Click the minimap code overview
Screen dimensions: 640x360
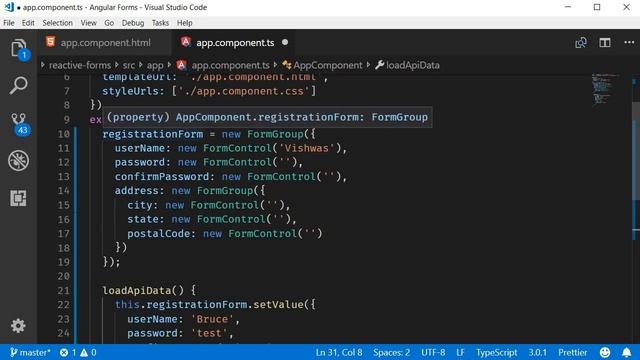(605, 89)
